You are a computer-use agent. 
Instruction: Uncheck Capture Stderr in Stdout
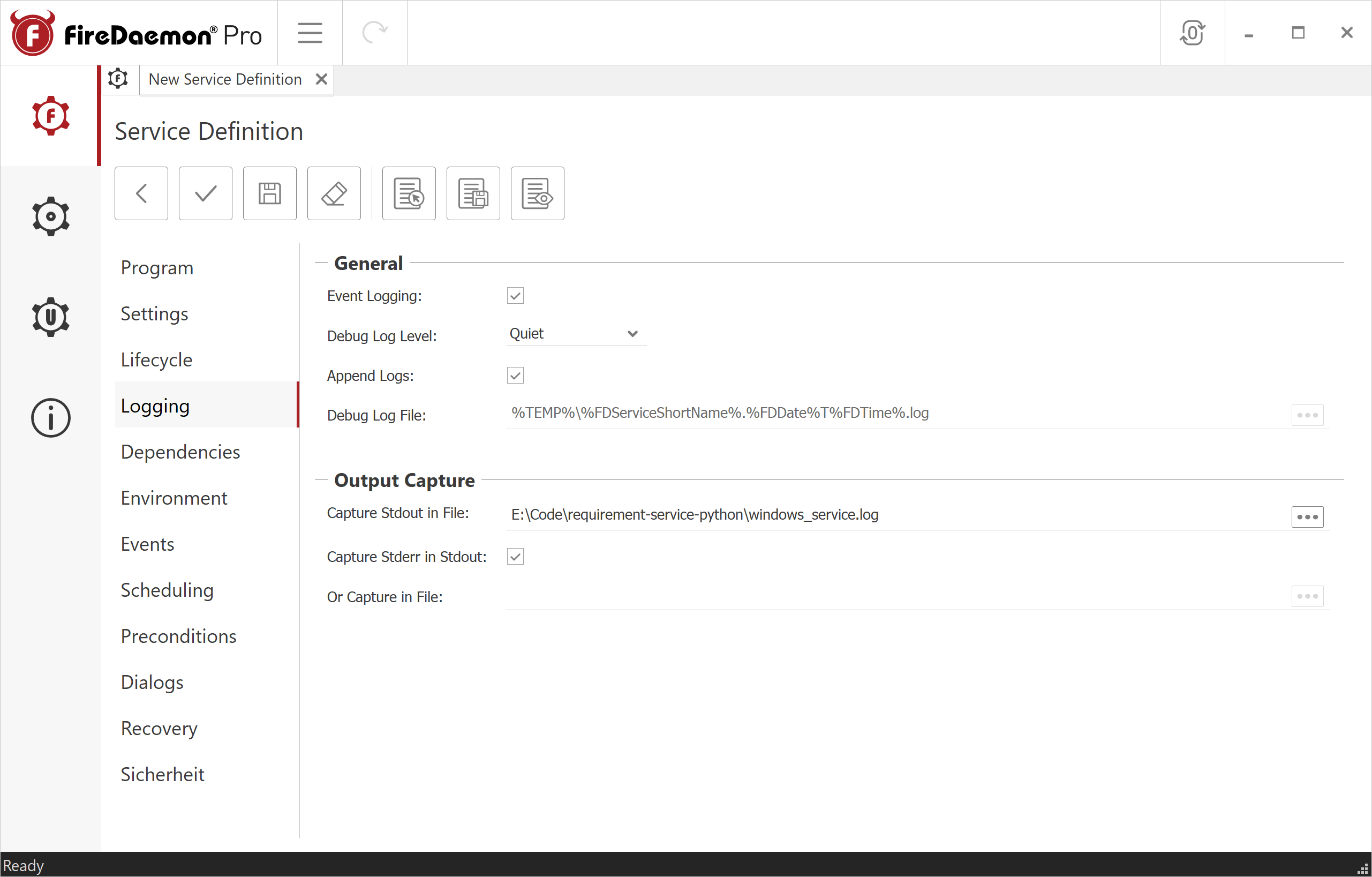point(515,556)
